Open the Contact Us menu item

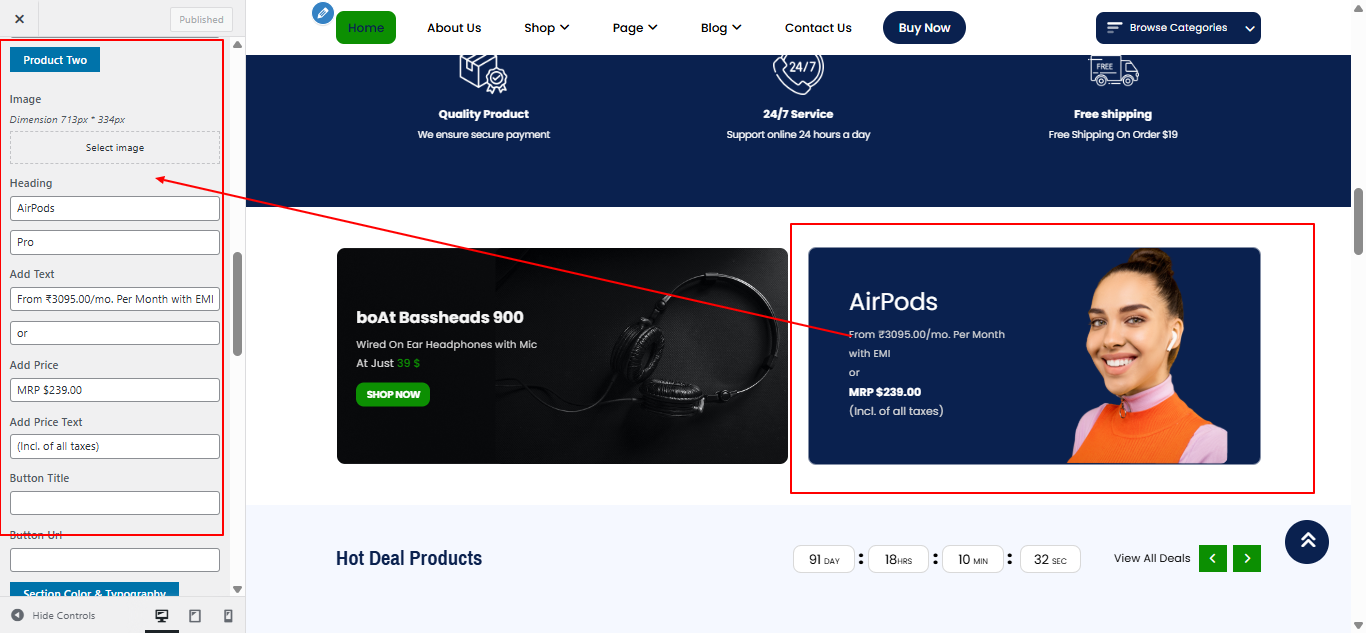(x=818, y=27)
